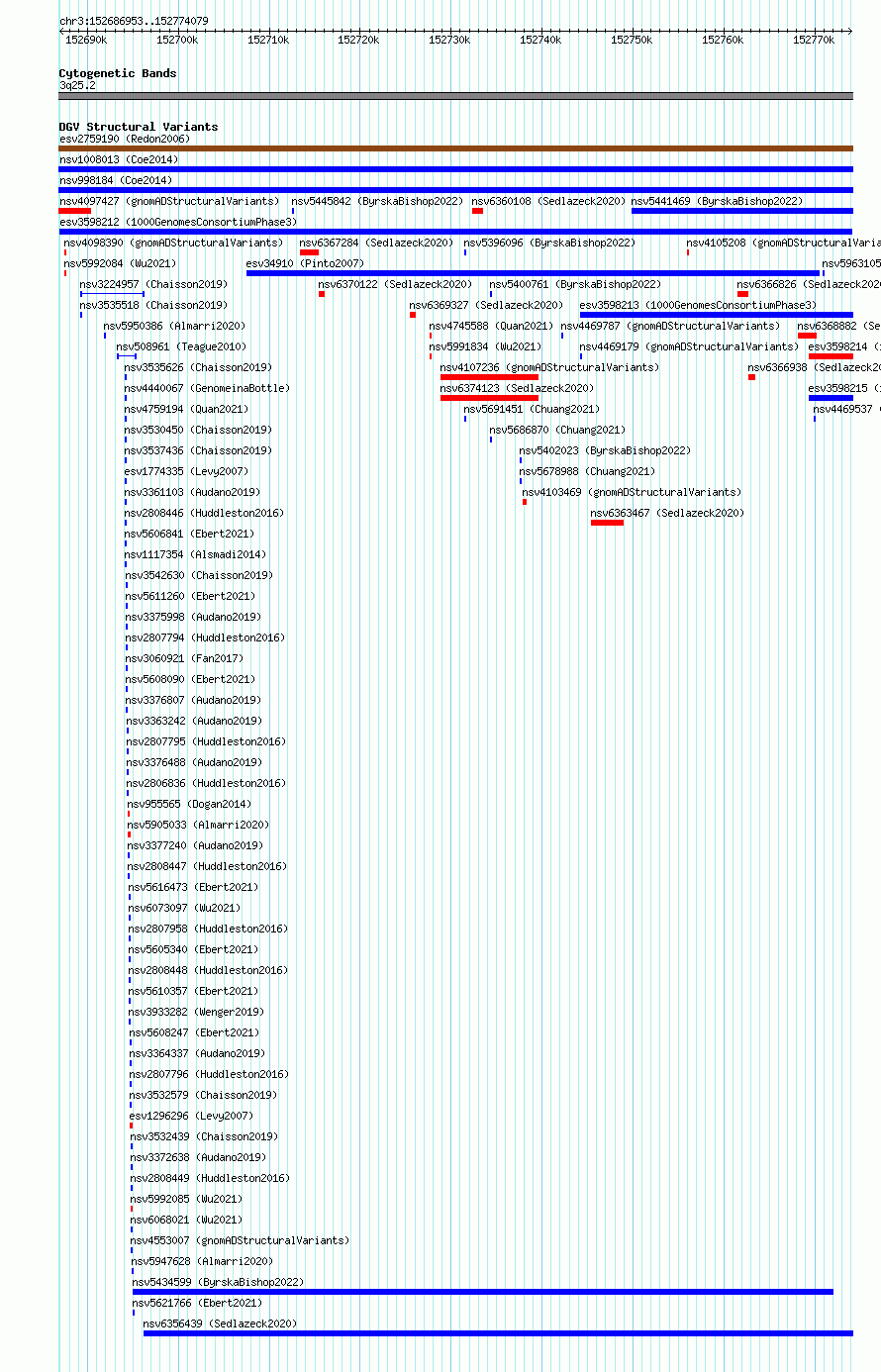Open the nsv6366938 (Sedlazeck2020) label
This screenshot has width=881, height=1372.
click(x=814, y=367)
